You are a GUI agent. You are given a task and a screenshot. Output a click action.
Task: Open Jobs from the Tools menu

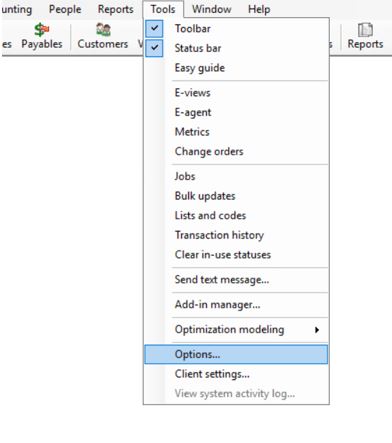tap(236, 176)
